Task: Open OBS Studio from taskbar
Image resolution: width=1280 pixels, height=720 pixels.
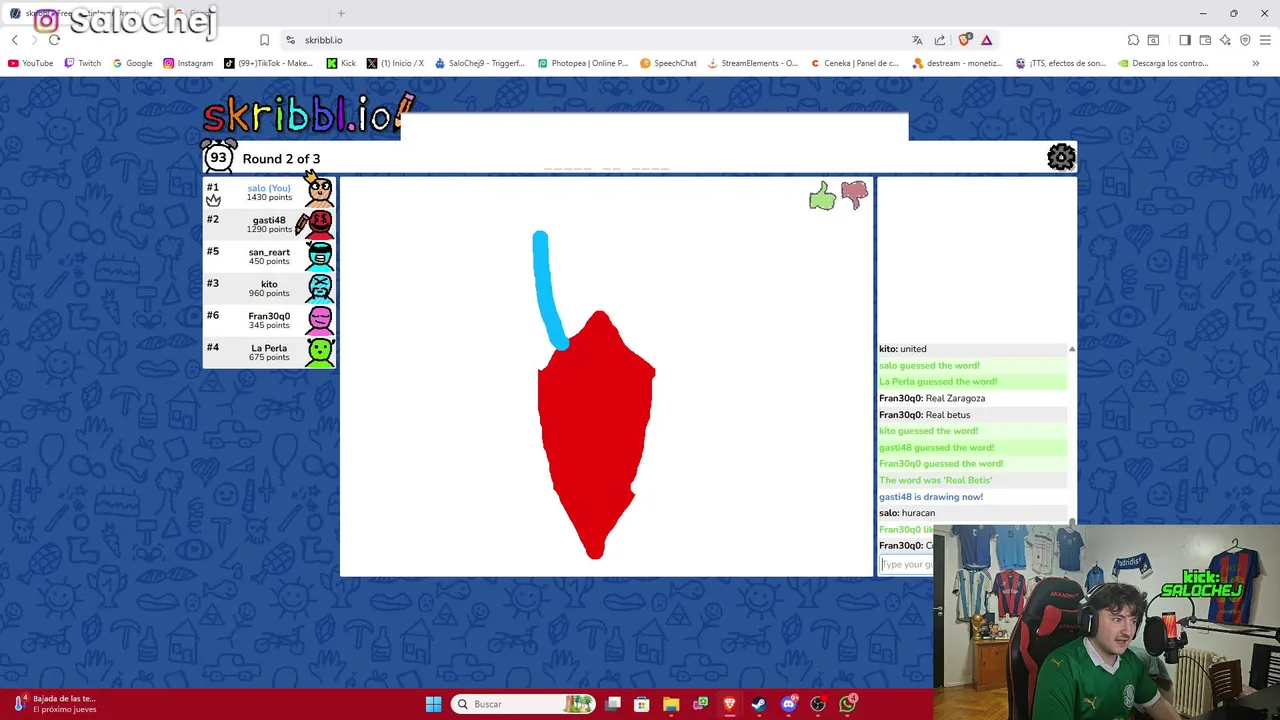Action: [818, 704]
